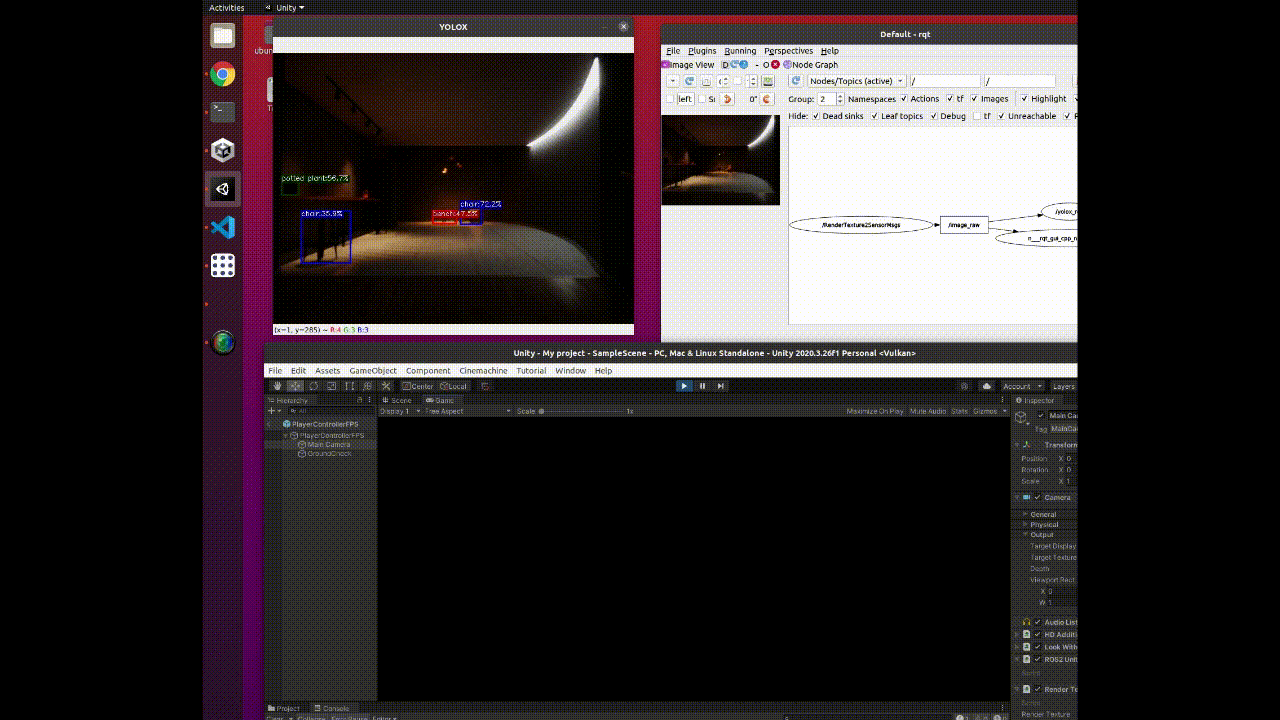1280x720 pixels.
Task: Toggle the Highlight checkbox in rqt
Action: (1024, 99)
